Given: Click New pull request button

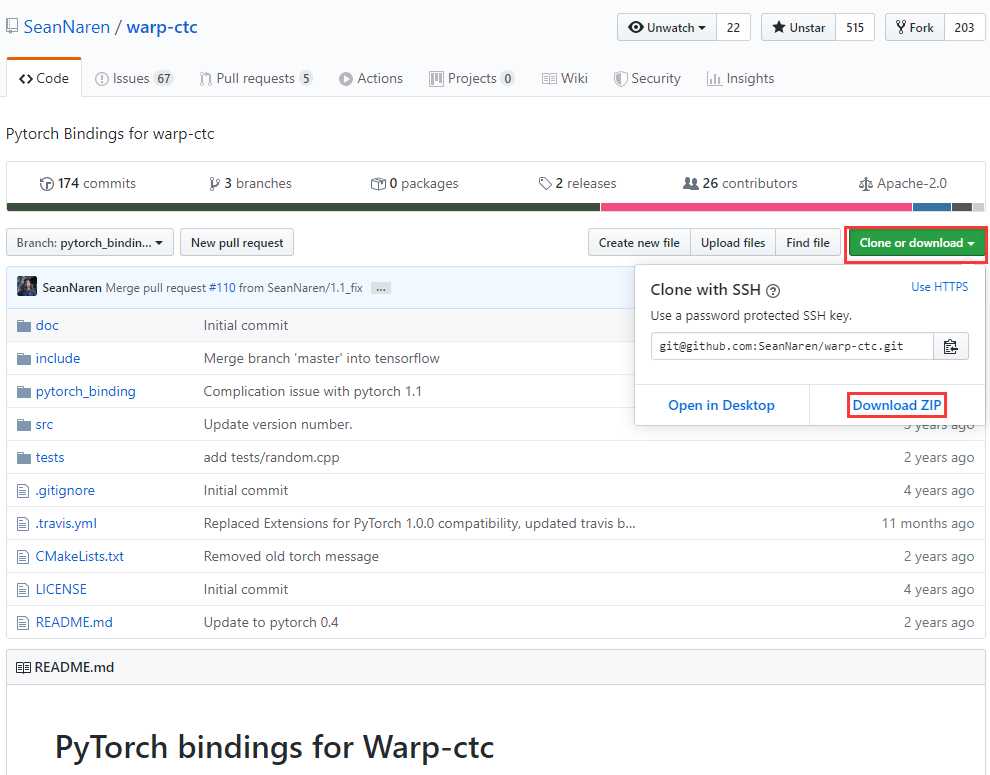Looking at the screenshot, I should (x=237, y=243).
